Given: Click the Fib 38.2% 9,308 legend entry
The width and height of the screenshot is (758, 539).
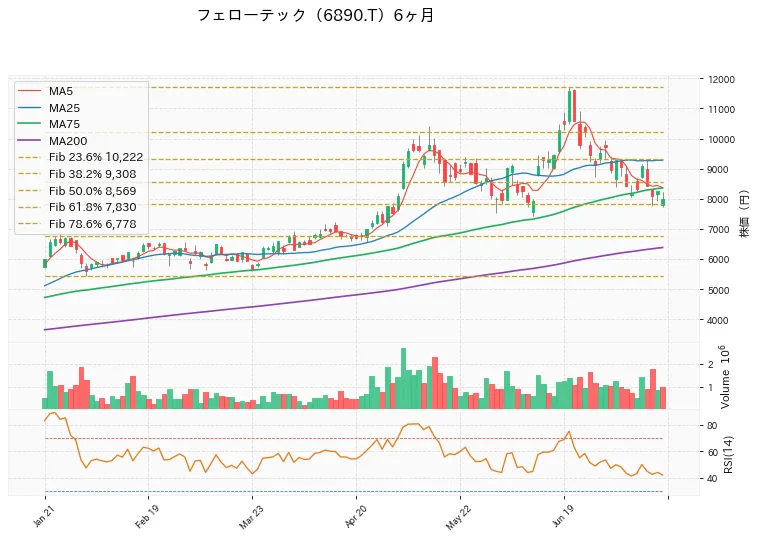Looking at the screenshot, I should pyautogui.click(x=92, y=174).
